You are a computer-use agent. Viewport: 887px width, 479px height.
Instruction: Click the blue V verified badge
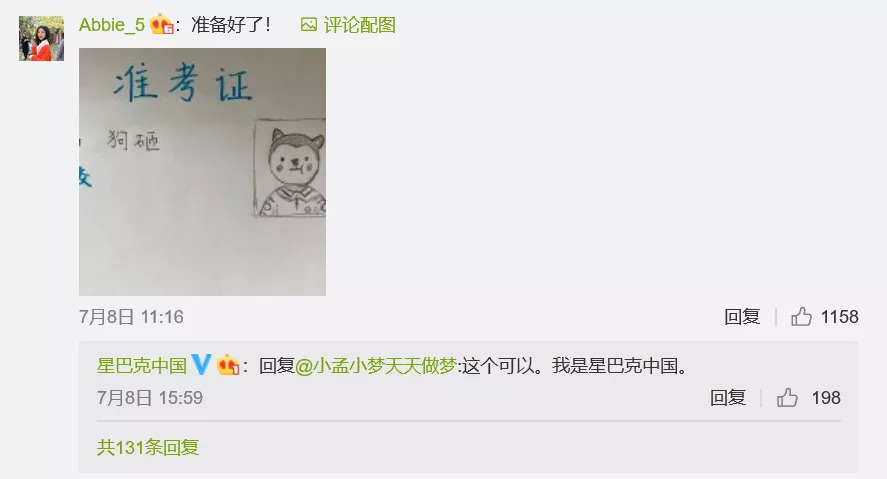coord(201,364)
